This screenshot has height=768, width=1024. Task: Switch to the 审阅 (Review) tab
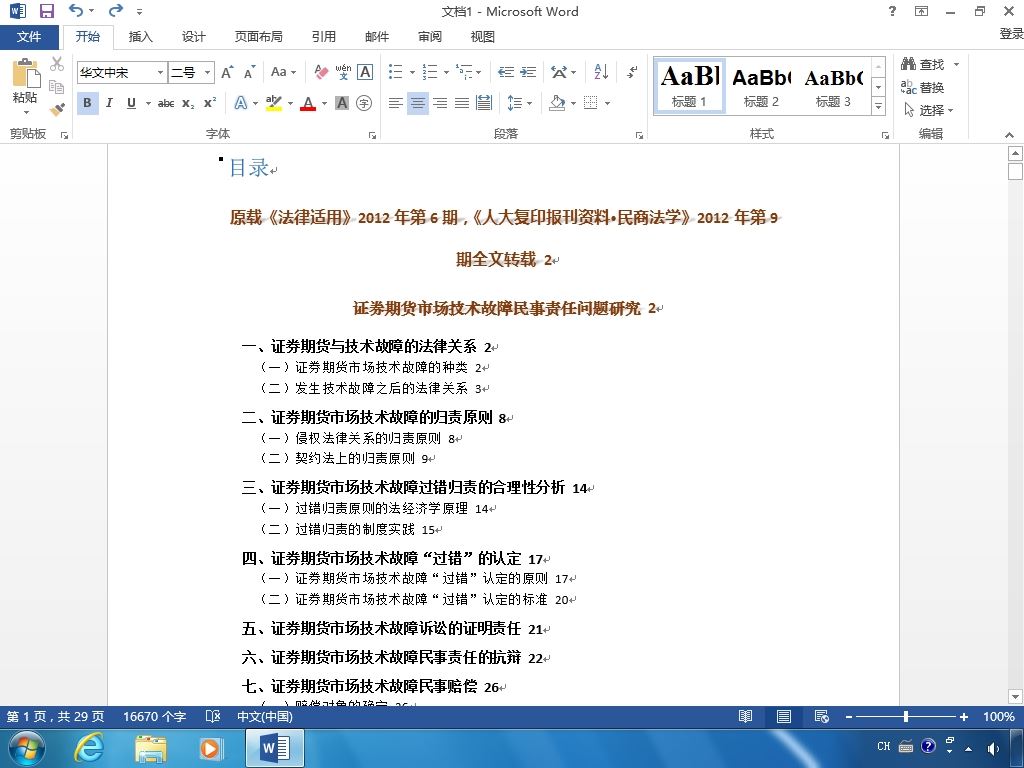pos(430,37)
